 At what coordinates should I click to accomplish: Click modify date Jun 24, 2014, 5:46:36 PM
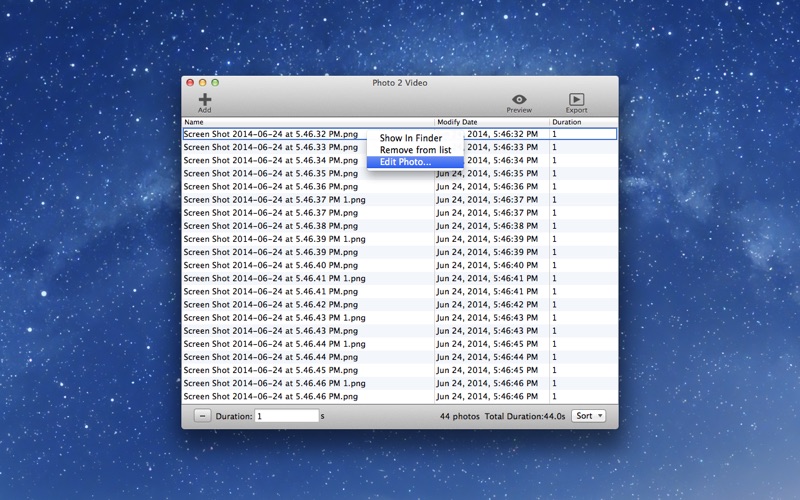pyautogui.click(x=487, y=187)
